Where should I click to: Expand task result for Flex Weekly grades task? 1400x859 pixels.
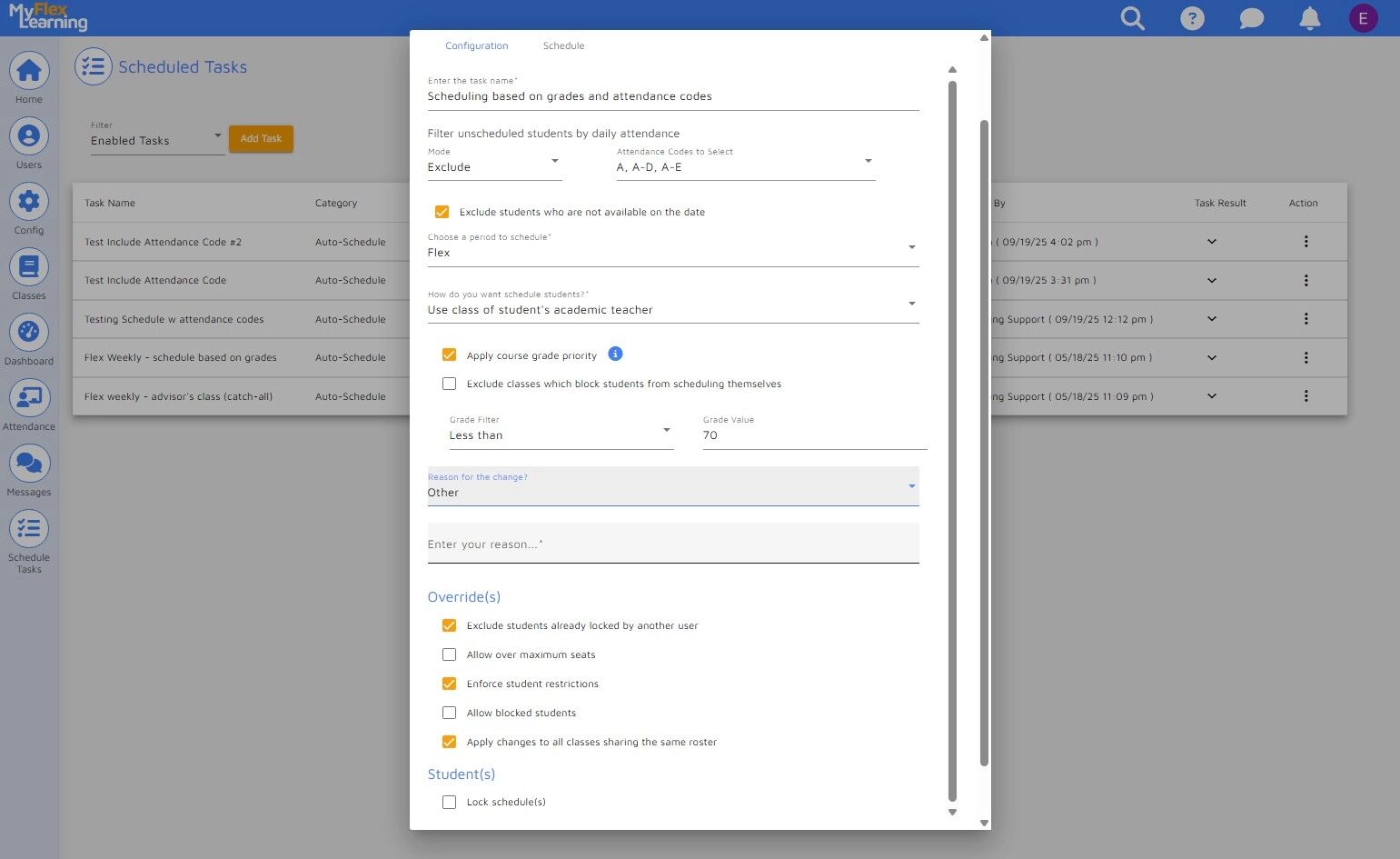[1211, 357]
